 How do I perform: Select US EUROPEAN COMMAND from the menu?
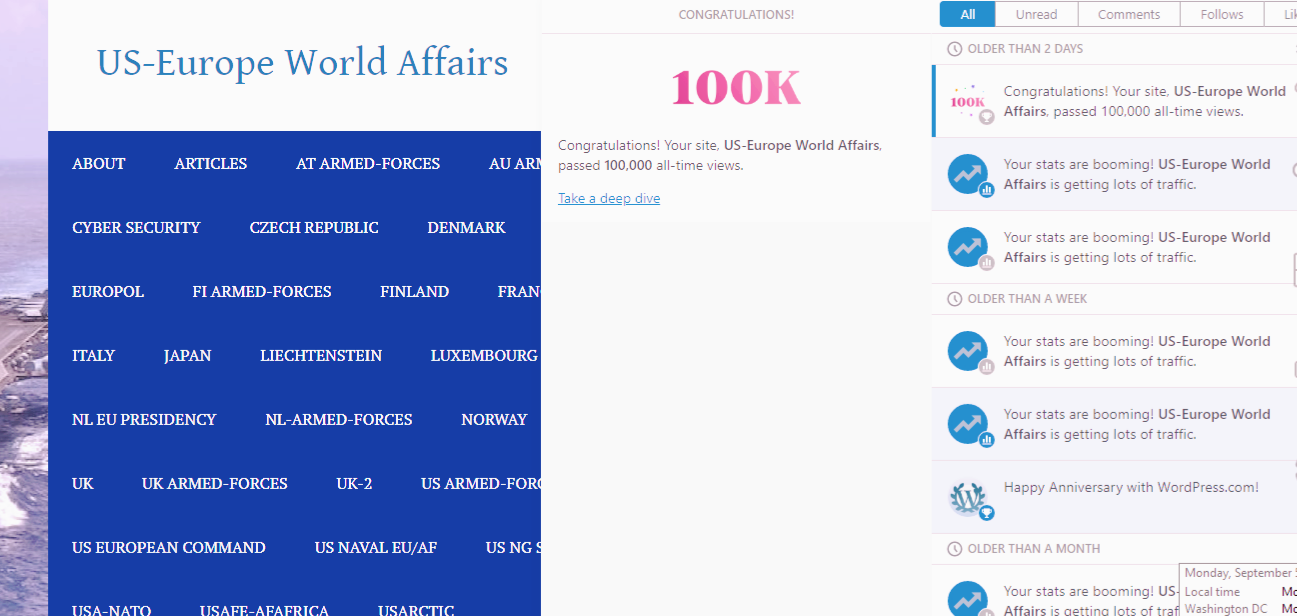click(169, 548)
